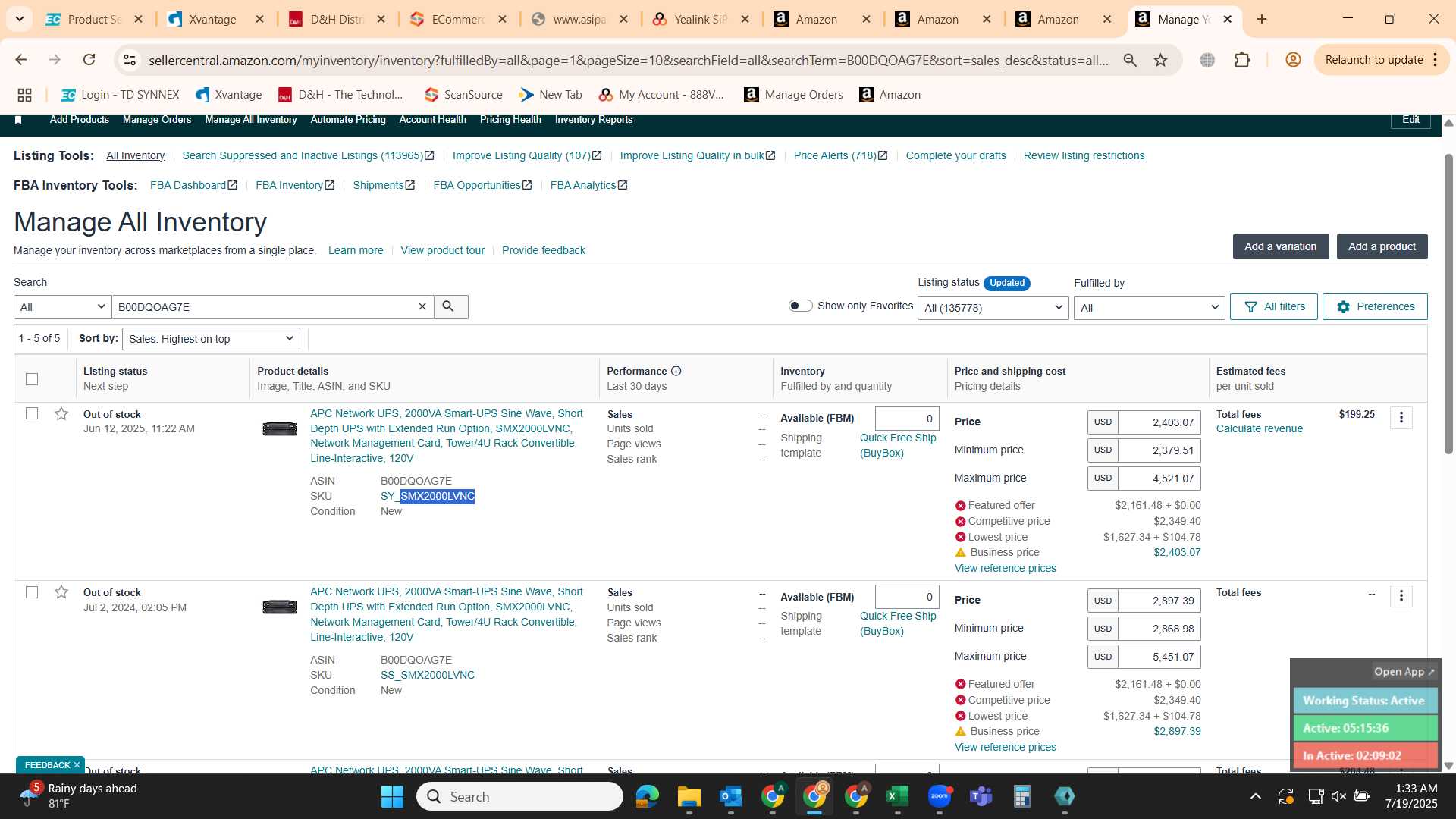Expand the tab search dropdown arrow
The width and height of the screenshot is (1456, 819).
[19, 19]
